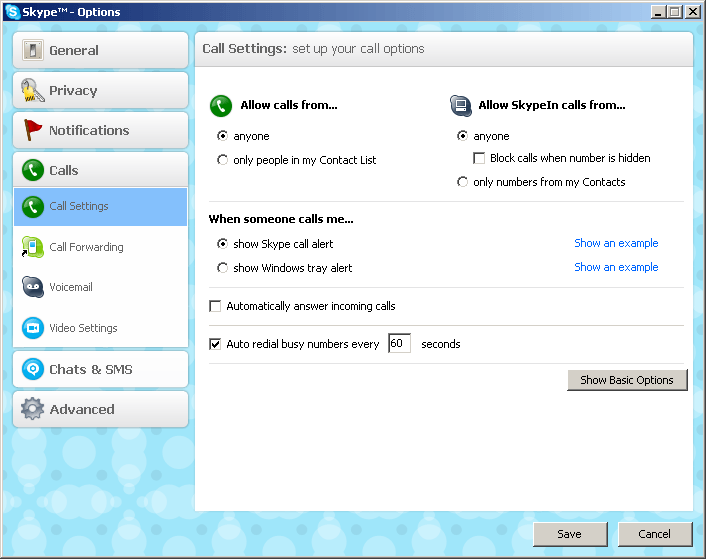Image resolution: width=706 pixels, height=560 pixels.
Task: Select Call Settings in the sidebar
Action: pos(100,207)
